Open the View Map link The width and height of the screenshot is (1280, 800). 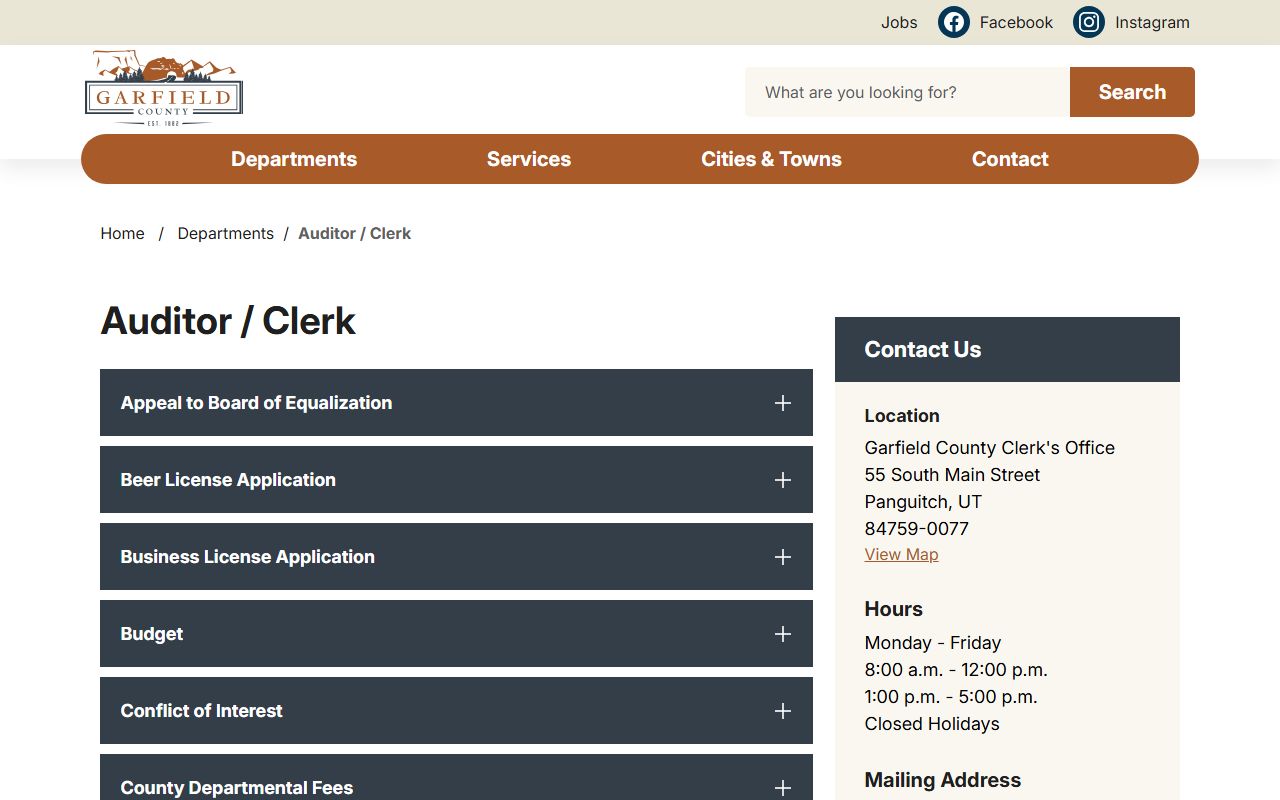click(901, 554)
